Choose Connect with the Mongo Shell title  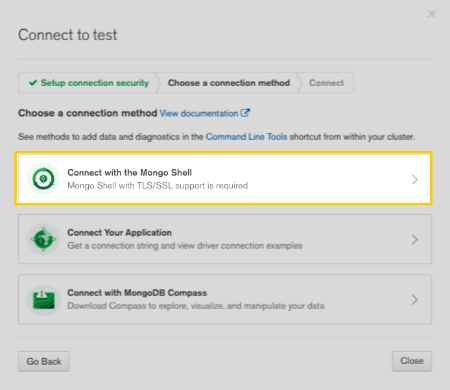[130, 173]
